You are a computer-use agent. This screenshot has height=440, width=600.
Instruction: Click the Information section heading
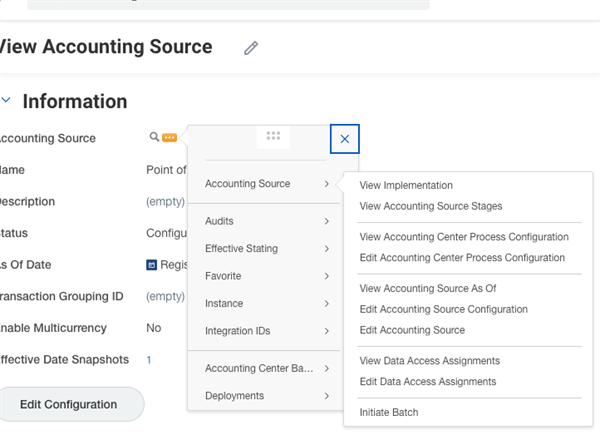[x=75, y=101]
